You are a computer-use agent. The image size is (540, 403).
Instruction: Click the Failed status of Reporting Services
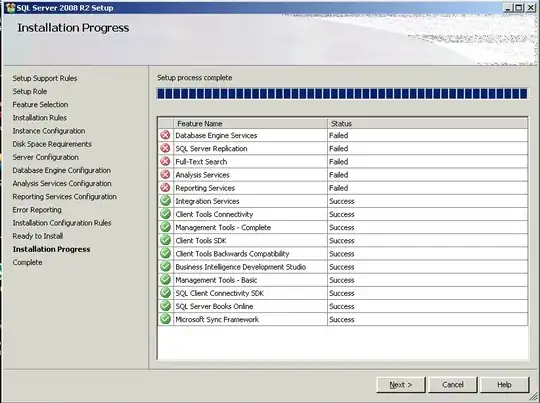tap(339, 188)
